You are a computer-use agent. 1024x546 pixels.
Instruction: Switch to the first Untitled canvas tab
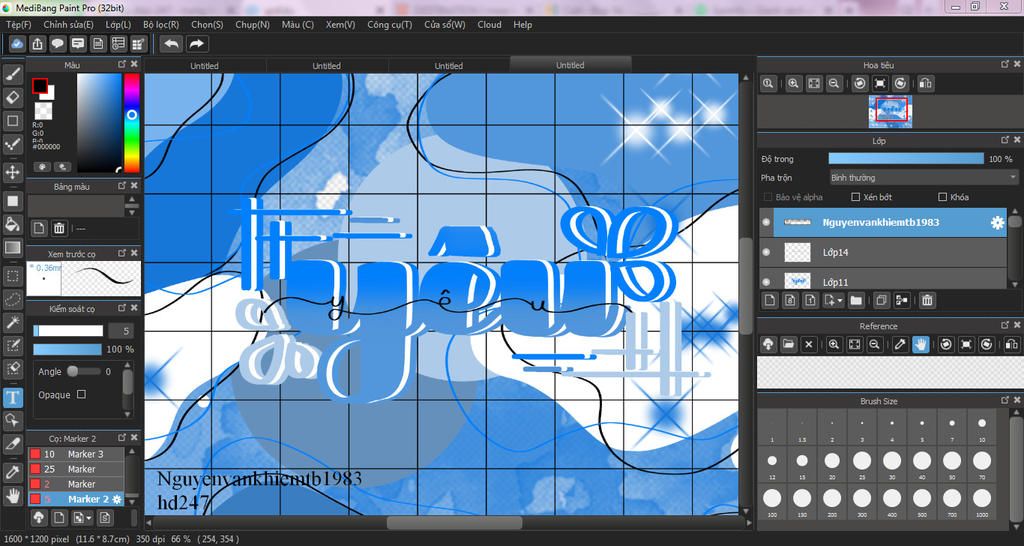[204, 65]
